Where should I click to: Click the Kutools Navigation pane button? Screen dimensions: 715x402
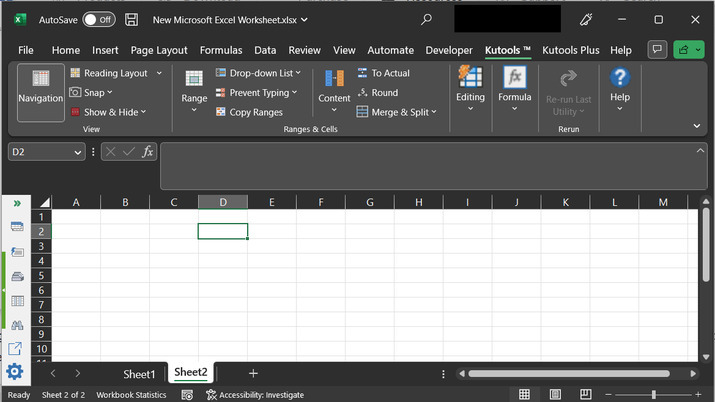pos(40,91)
